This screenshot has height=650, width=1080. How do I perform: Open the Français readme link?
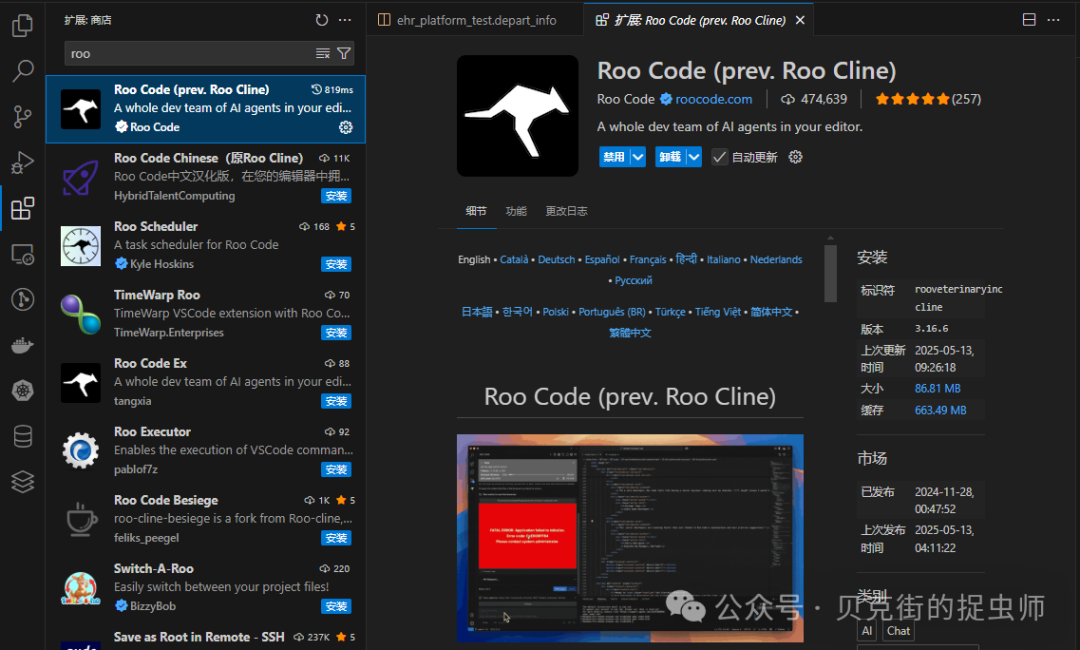coord(647,260)
